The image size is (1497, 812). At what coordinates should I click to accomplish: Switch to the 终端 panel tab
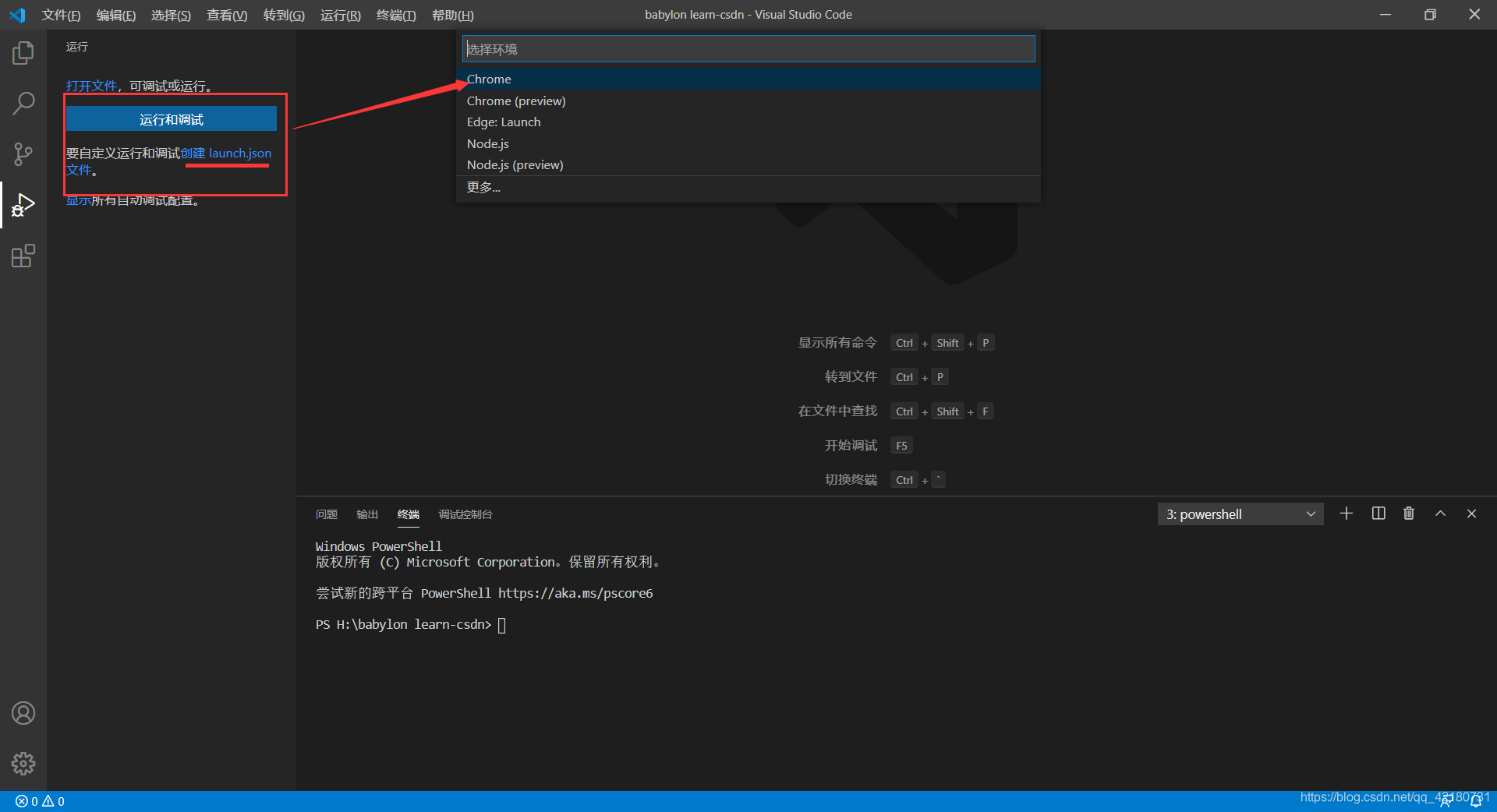[409, 514]
